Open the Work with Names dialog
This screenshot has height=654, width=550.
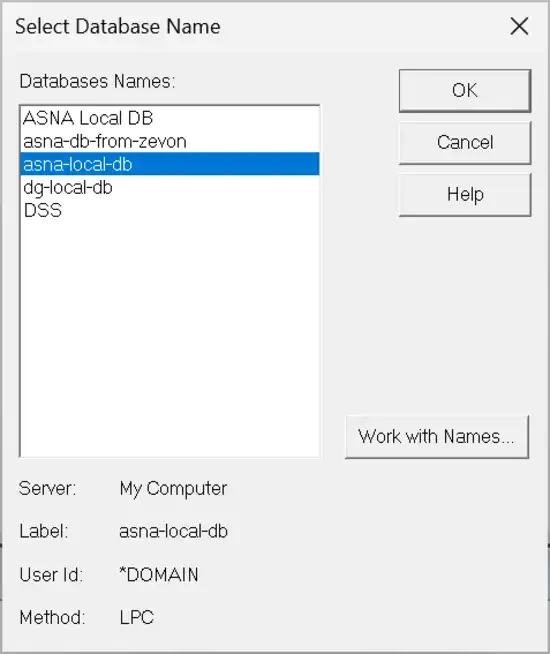click(437, 437)
